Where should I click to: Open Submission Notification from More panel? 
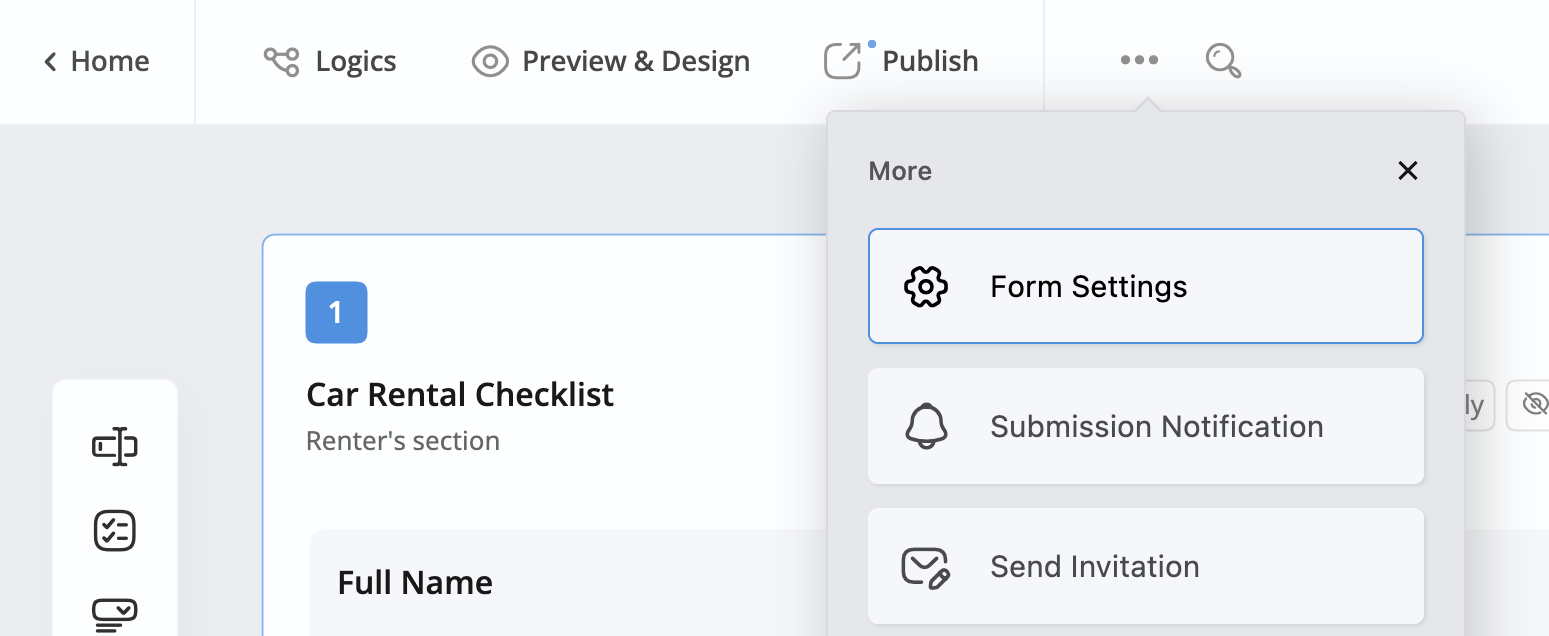pos(1156,427)
